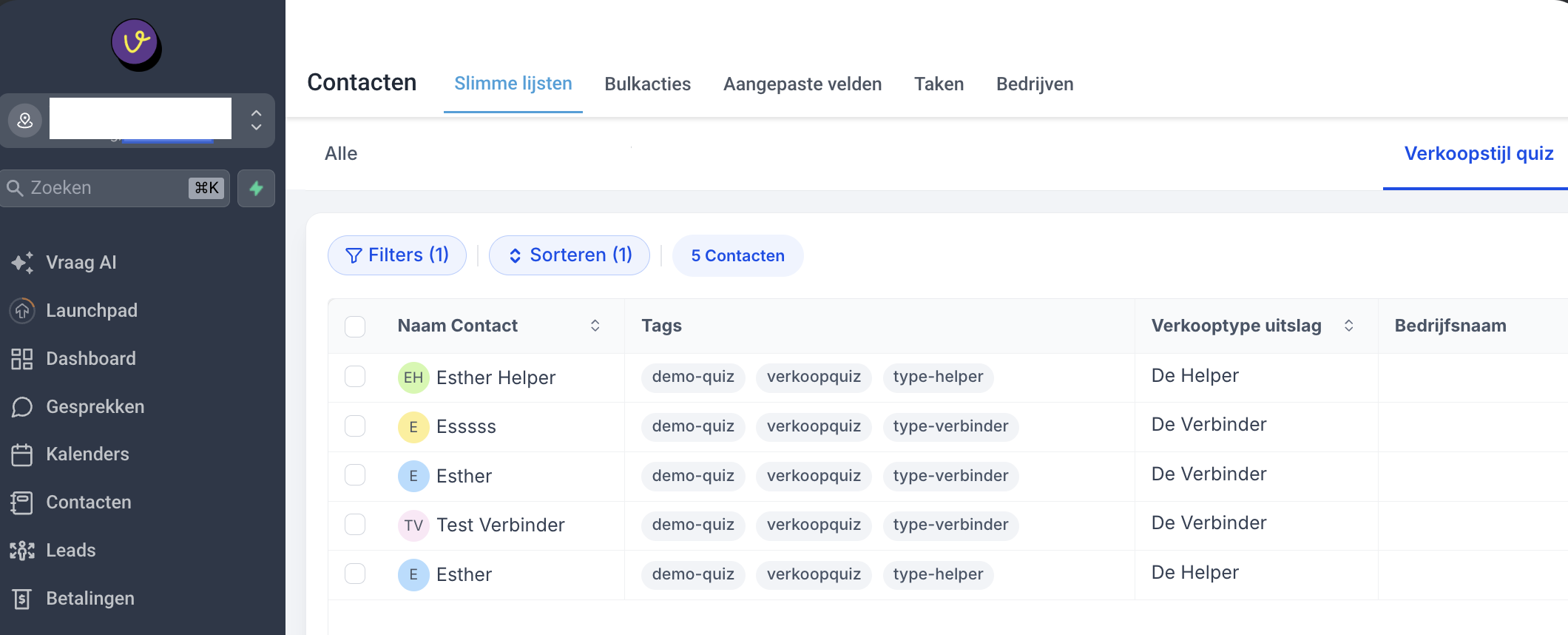Click De Verbinder in Test Verbinder row
The width and height of the screenshot is (1568, 635).
tap(1209, 523)
